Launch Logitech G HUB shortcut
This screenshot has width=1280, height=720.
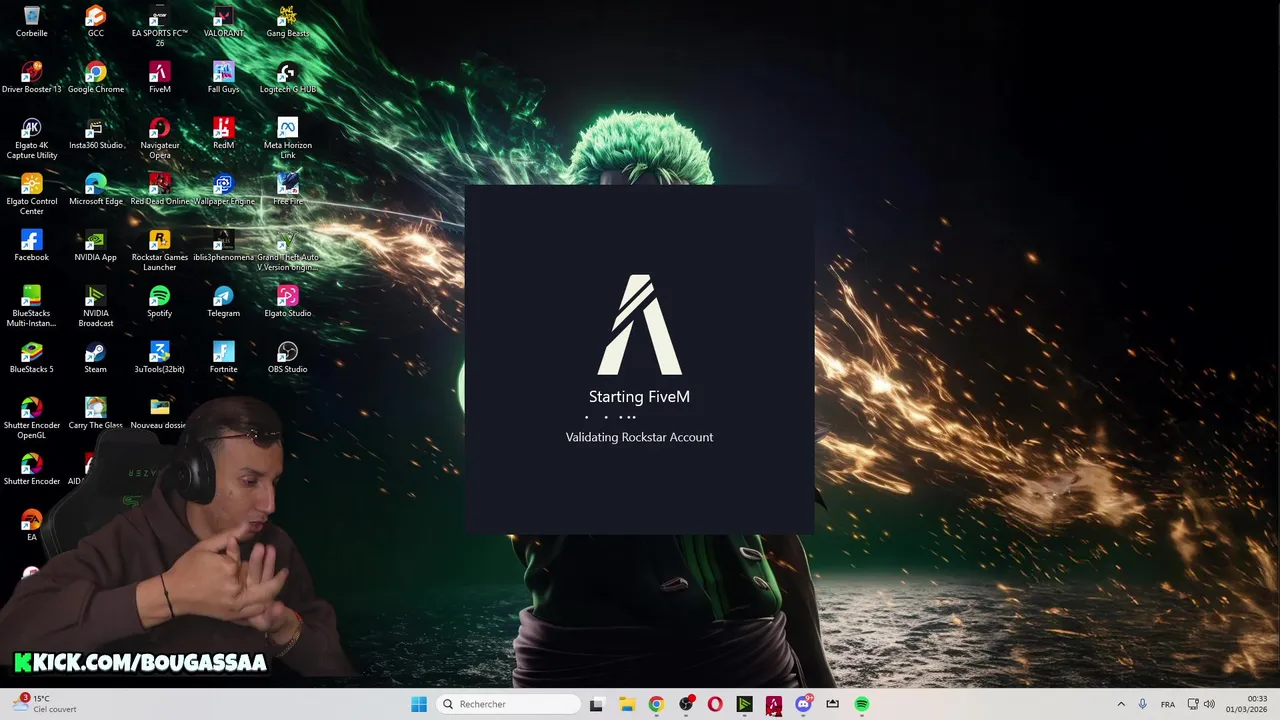tap(287, 78)
